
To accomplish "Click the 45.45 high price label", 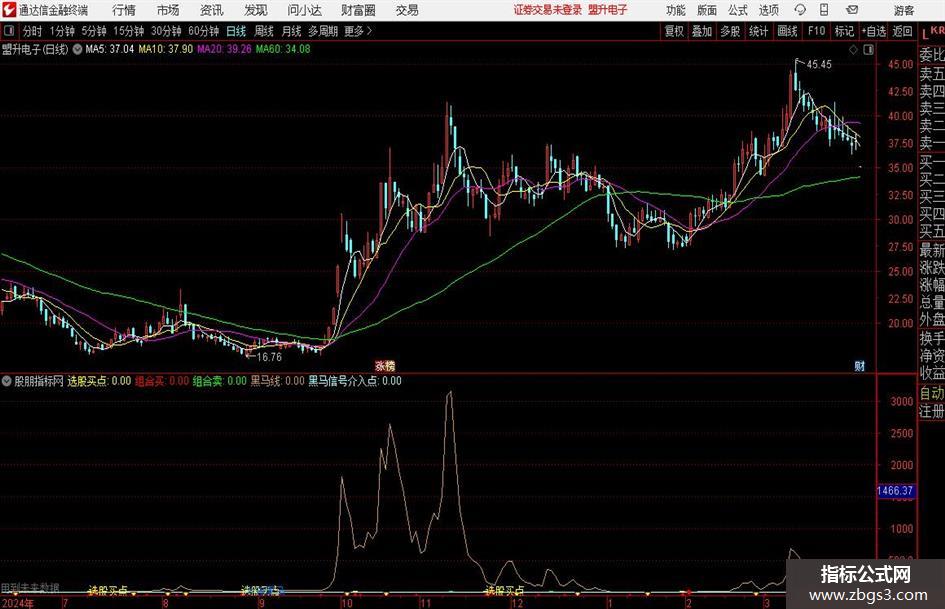I will pos(819,65).
